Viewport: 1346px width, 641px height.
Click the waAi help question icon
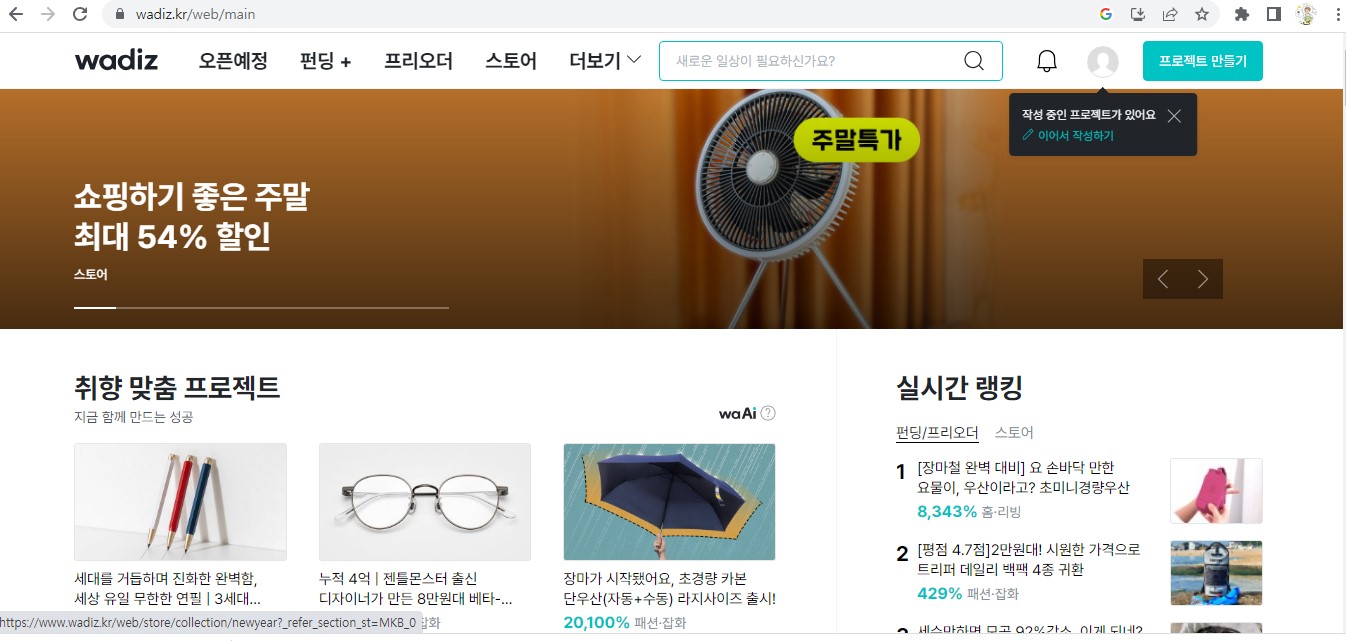(768, 413)
